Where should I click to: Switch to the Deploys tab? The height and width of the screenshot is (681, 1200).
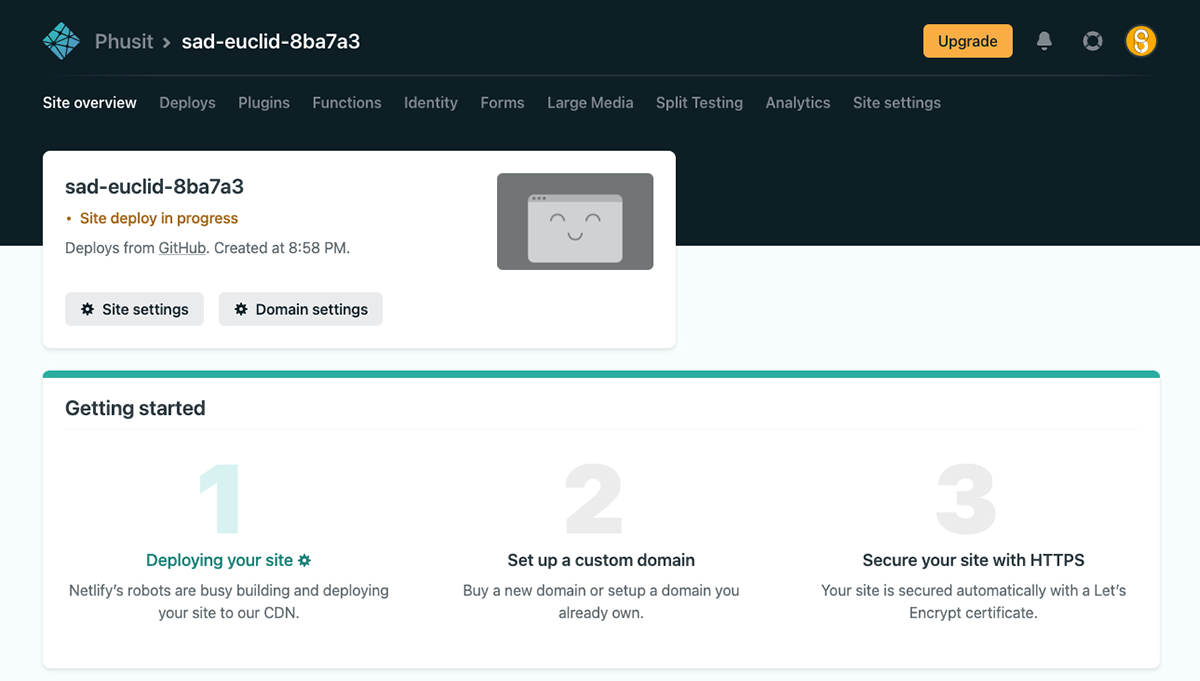187,102
